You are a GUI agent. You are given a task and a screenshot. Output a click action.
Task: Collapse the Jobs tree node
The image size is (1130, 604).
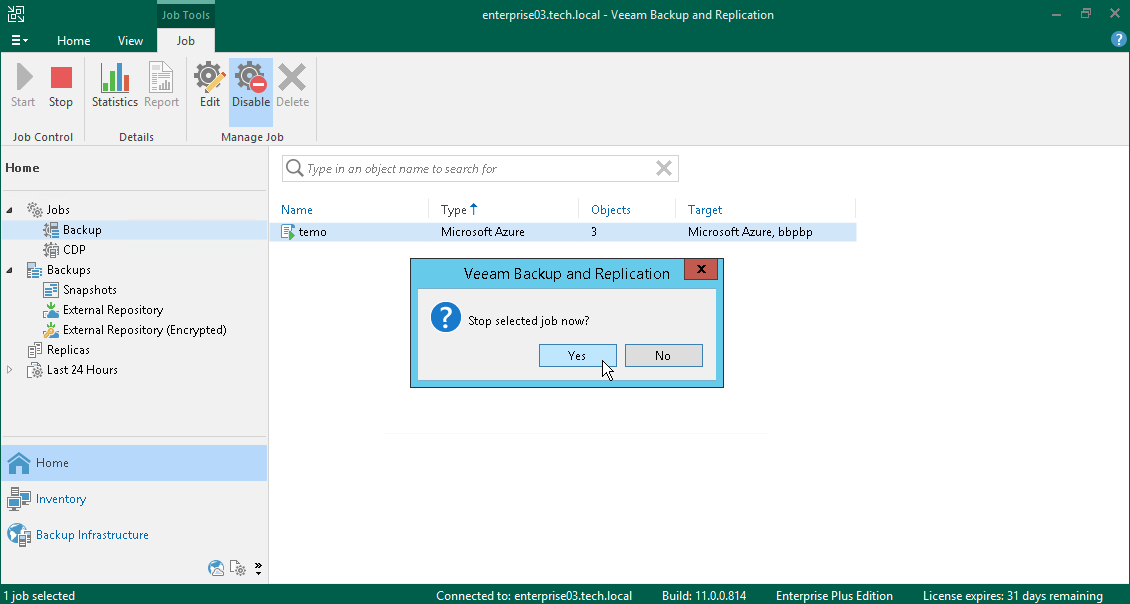coord(9,210)
